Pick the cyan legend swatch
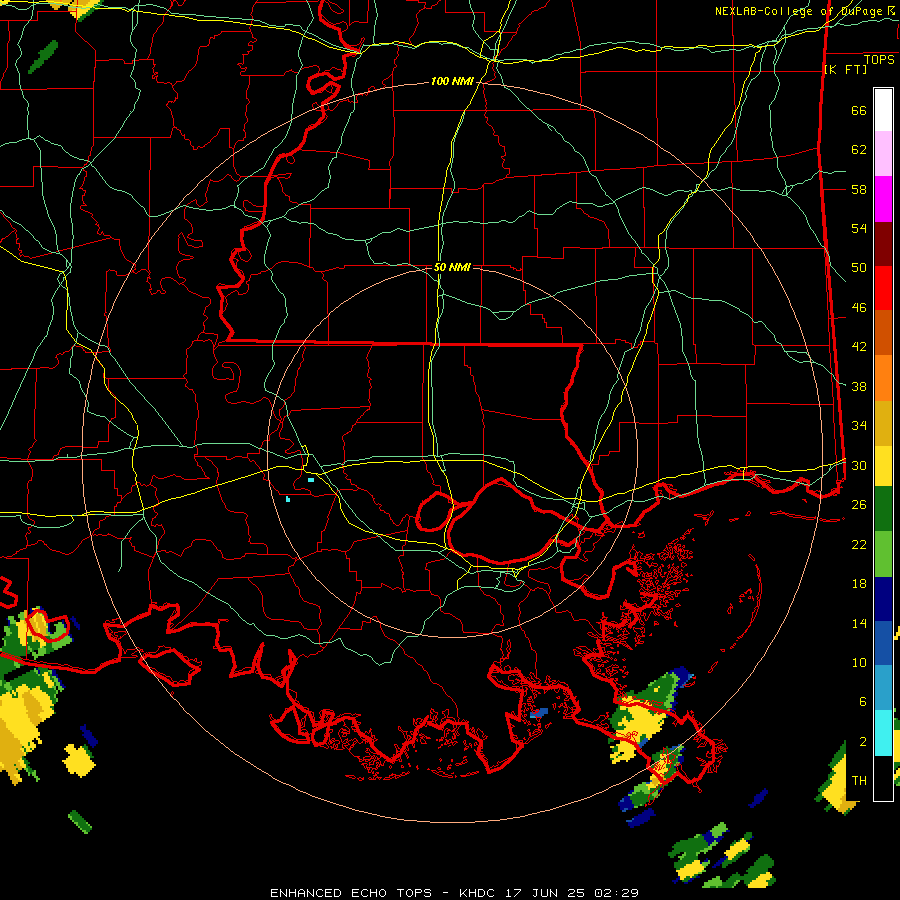 tap(883, 733)
